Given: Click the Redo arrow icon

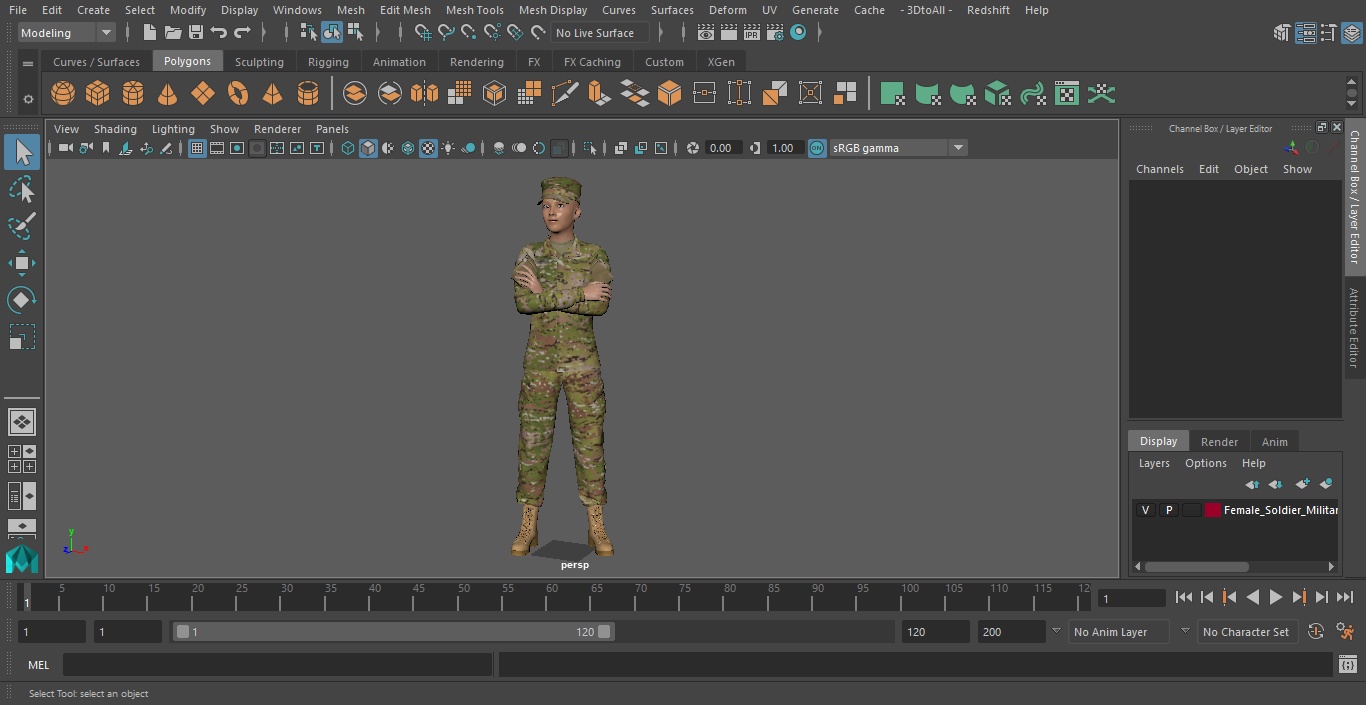Looking at the screenshot, I should pyautogui.click(x=242, y=33).
